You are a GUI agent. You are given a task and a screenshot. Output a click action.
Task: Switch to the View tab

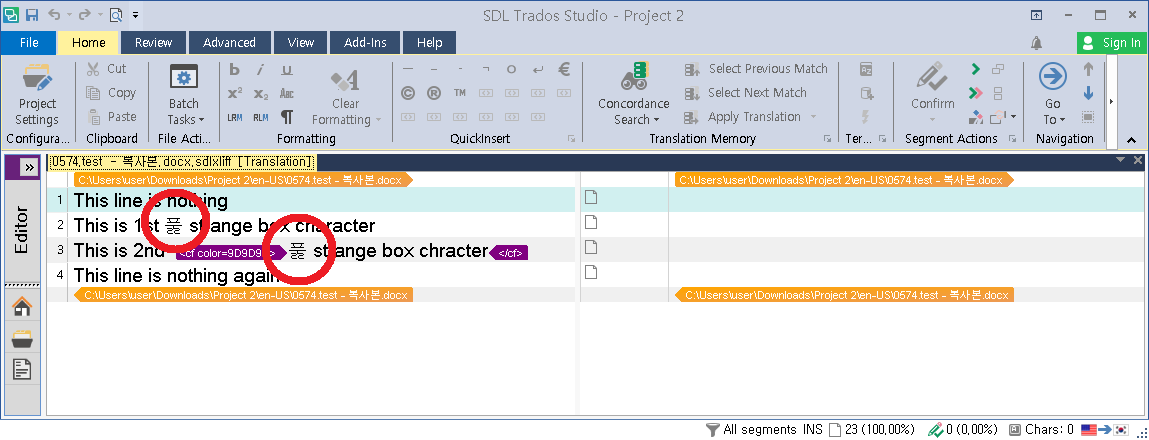pos(300,43)
